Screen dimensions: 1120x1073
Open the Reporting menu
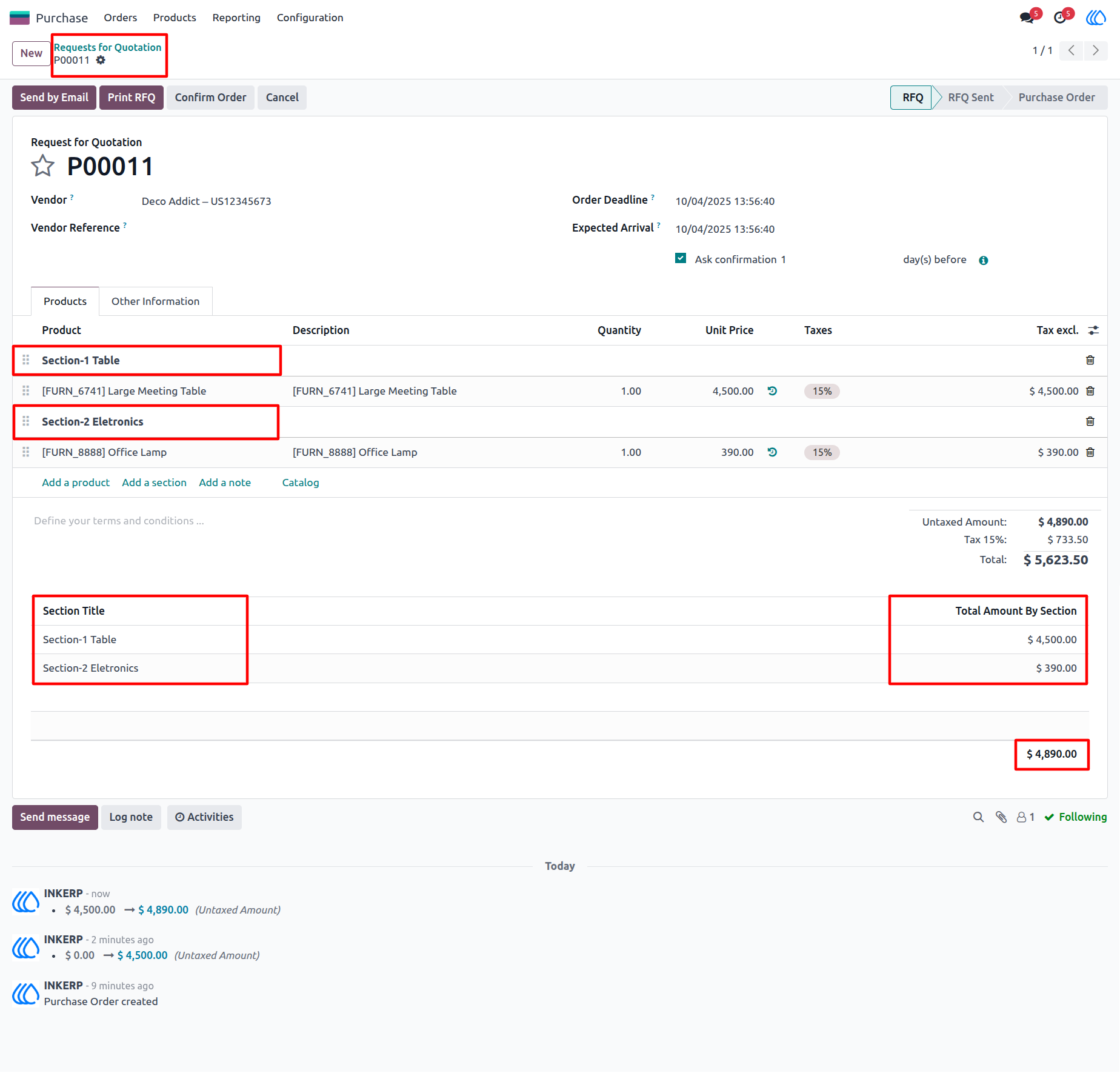click(236, 18)
